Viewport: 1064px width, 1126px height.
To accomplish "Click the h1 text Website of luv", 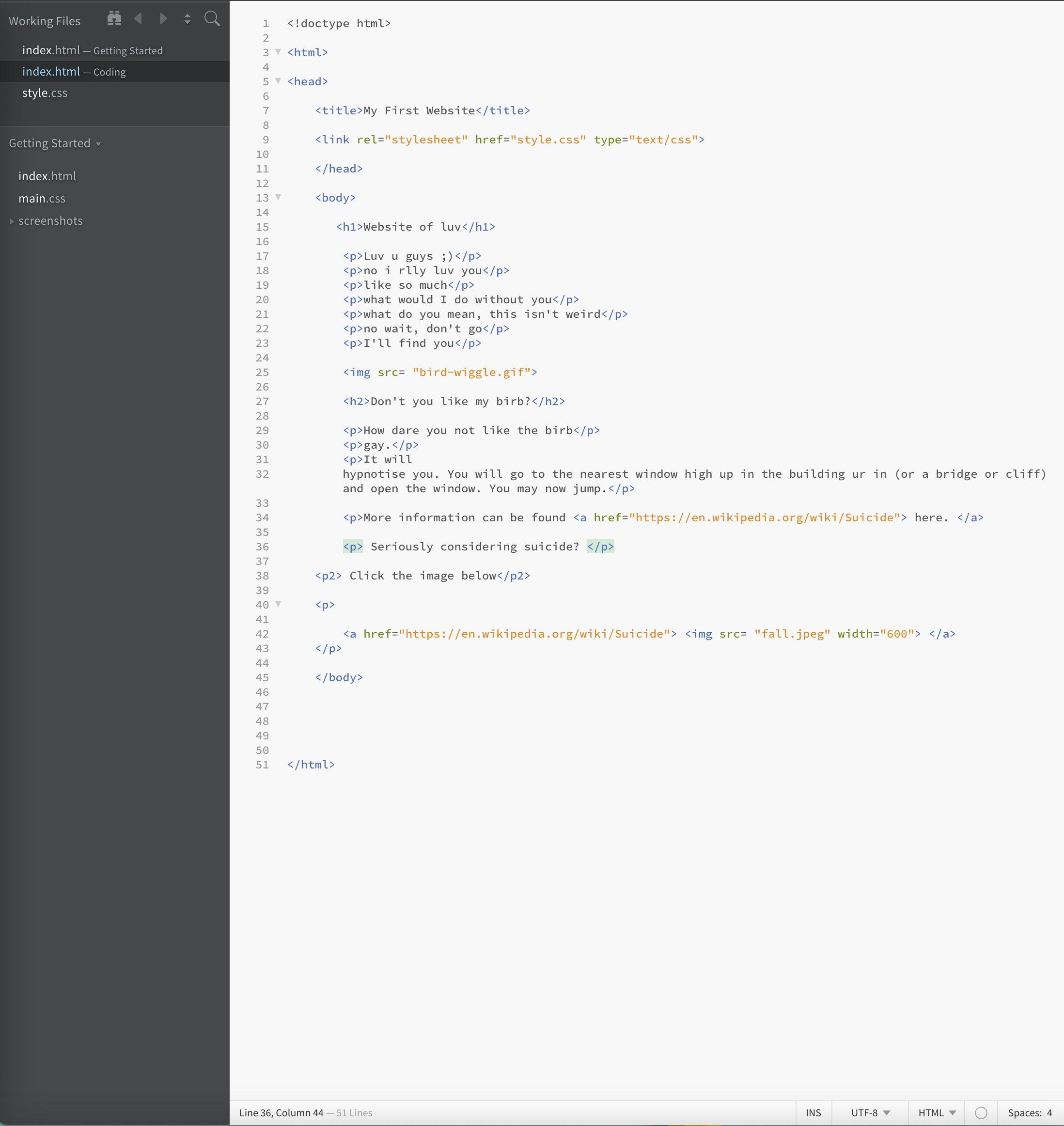I will [x=412, y=227].
